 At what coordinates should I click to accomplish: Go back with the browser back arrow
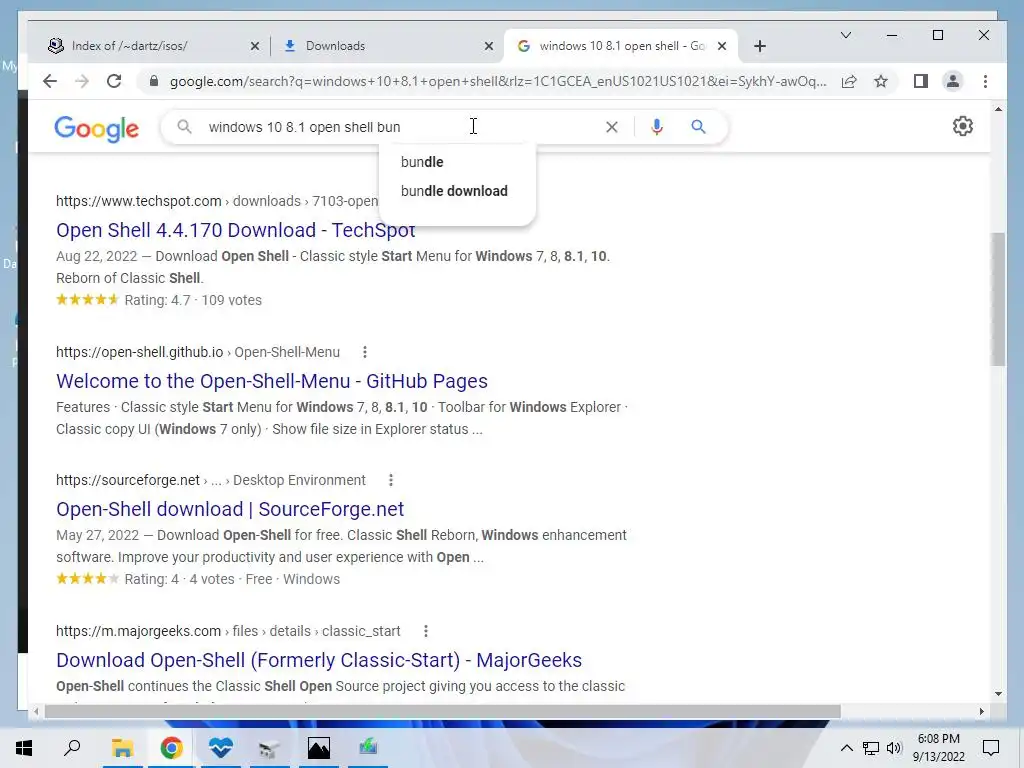[x=50, y=81]
